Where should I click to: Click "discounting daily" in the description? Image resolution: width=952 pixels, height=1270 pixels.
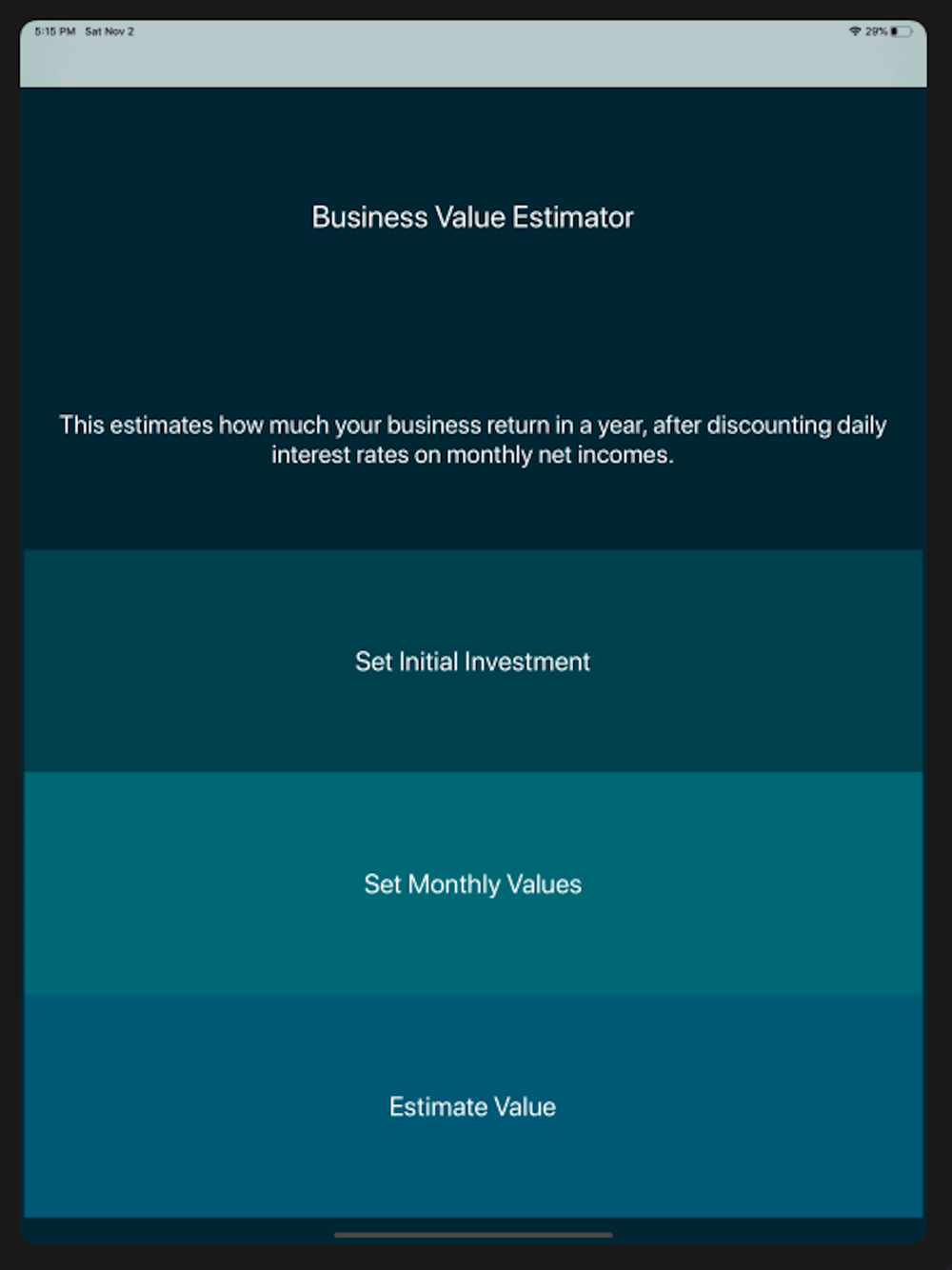coord(796,425)
